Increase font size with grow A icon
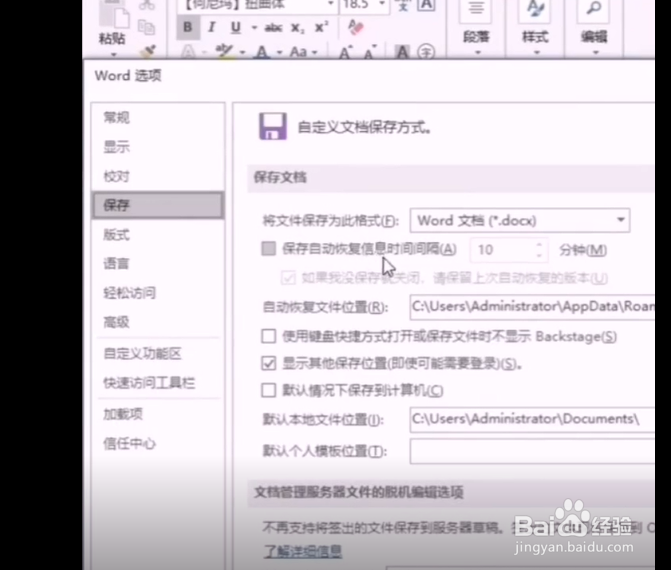This screenshot has height=570, width=671. point(346,52)
